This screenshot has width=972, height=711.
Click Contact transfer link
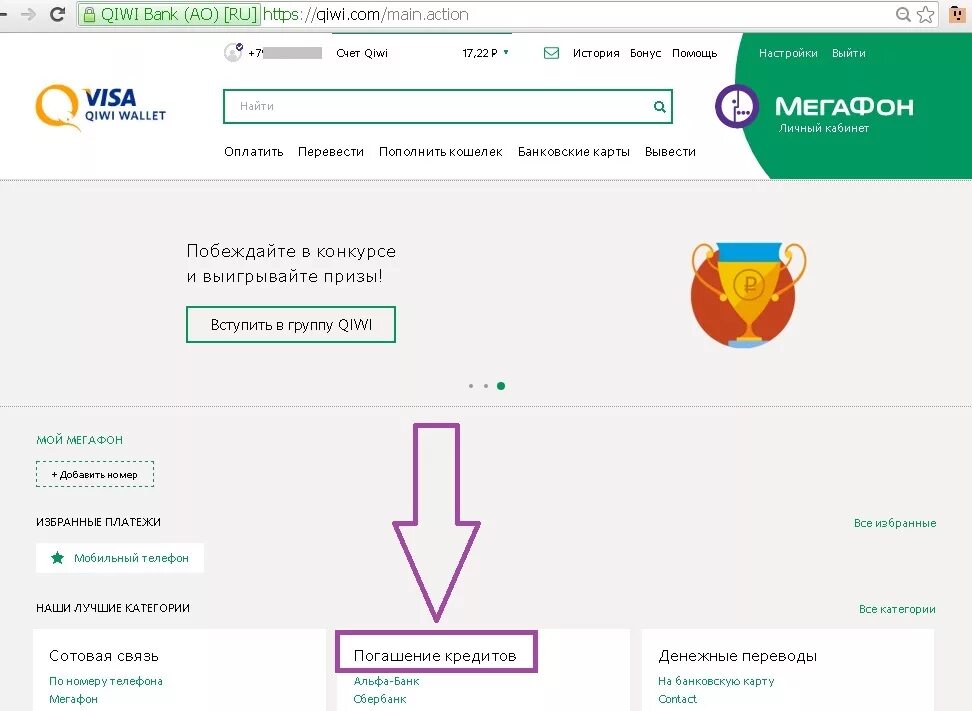677,699
